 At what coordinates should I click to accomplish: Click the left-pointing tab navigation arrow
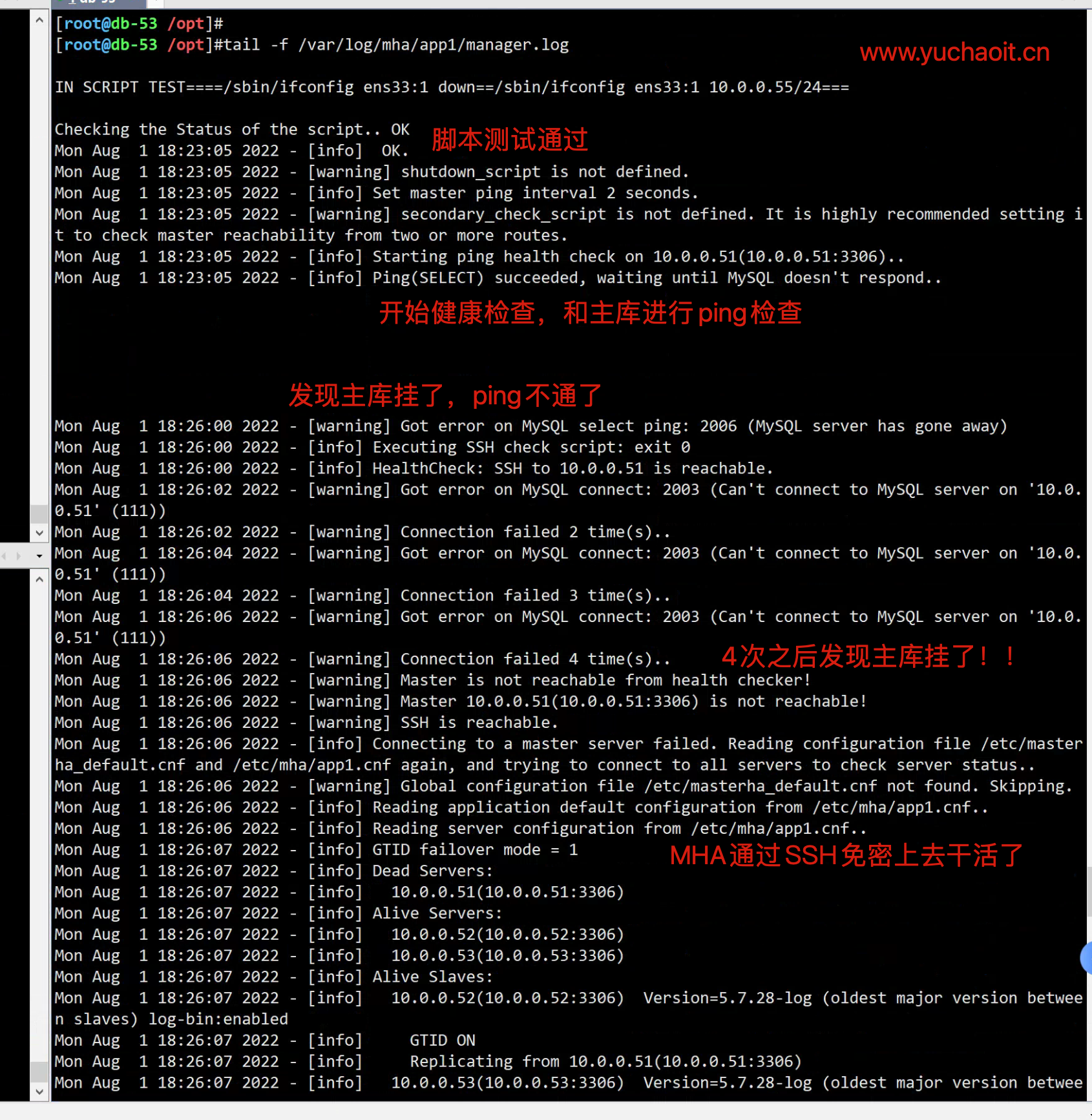(5, 555)
